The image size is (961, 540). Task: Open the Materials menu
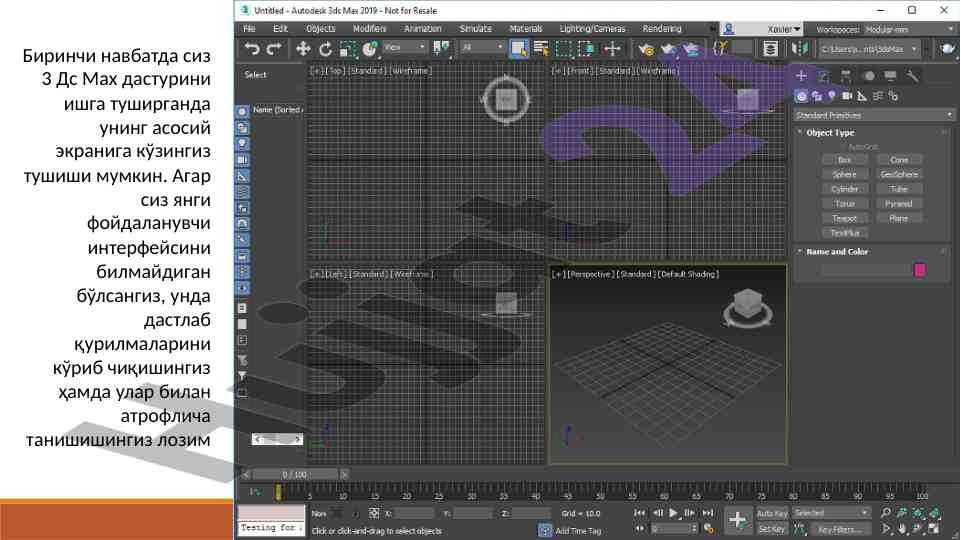pos(526,29)
